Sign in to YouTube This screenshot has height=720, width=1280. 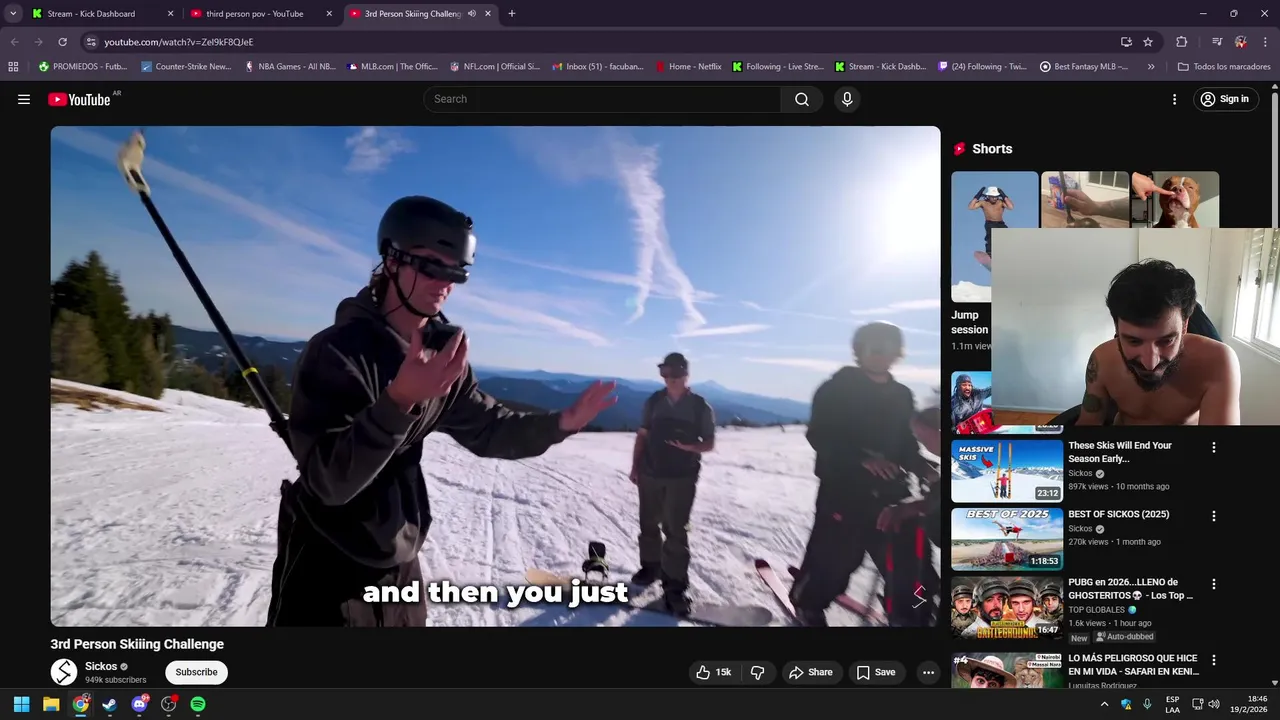(1225, 99)
